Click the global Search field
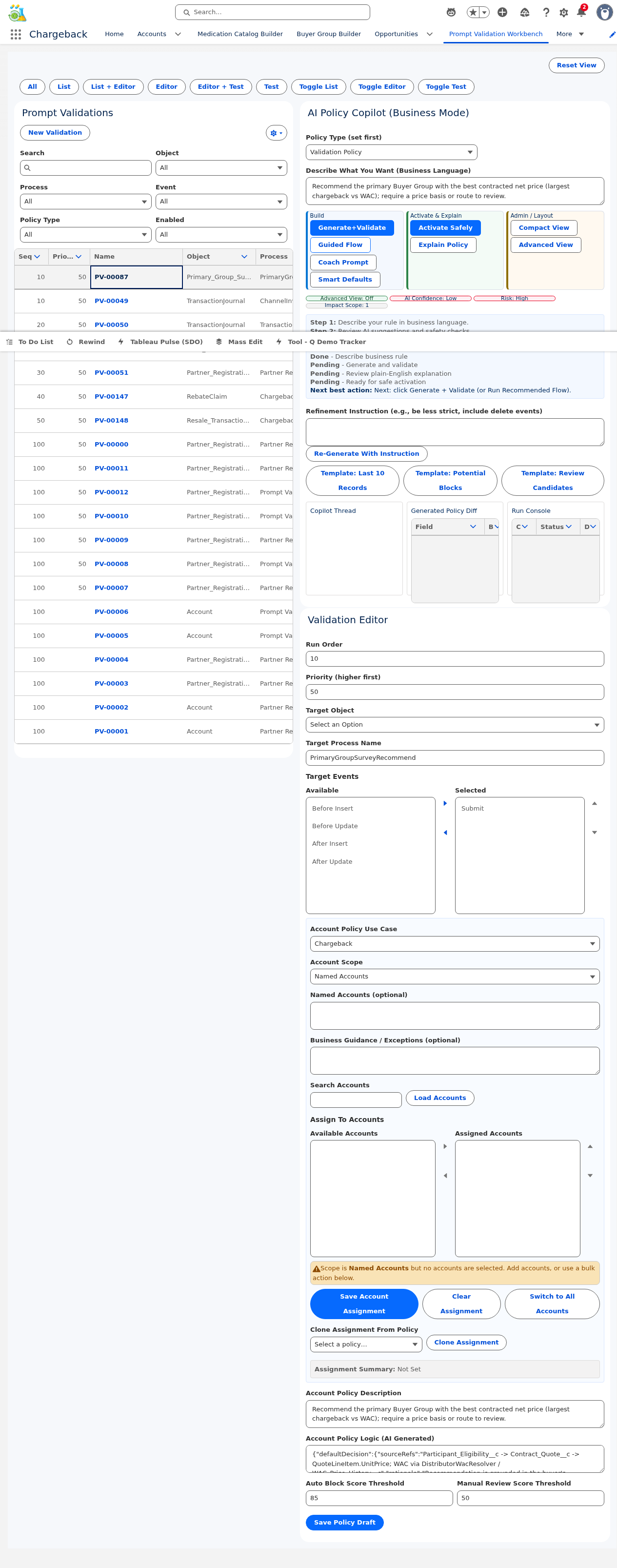 [273, 12]
